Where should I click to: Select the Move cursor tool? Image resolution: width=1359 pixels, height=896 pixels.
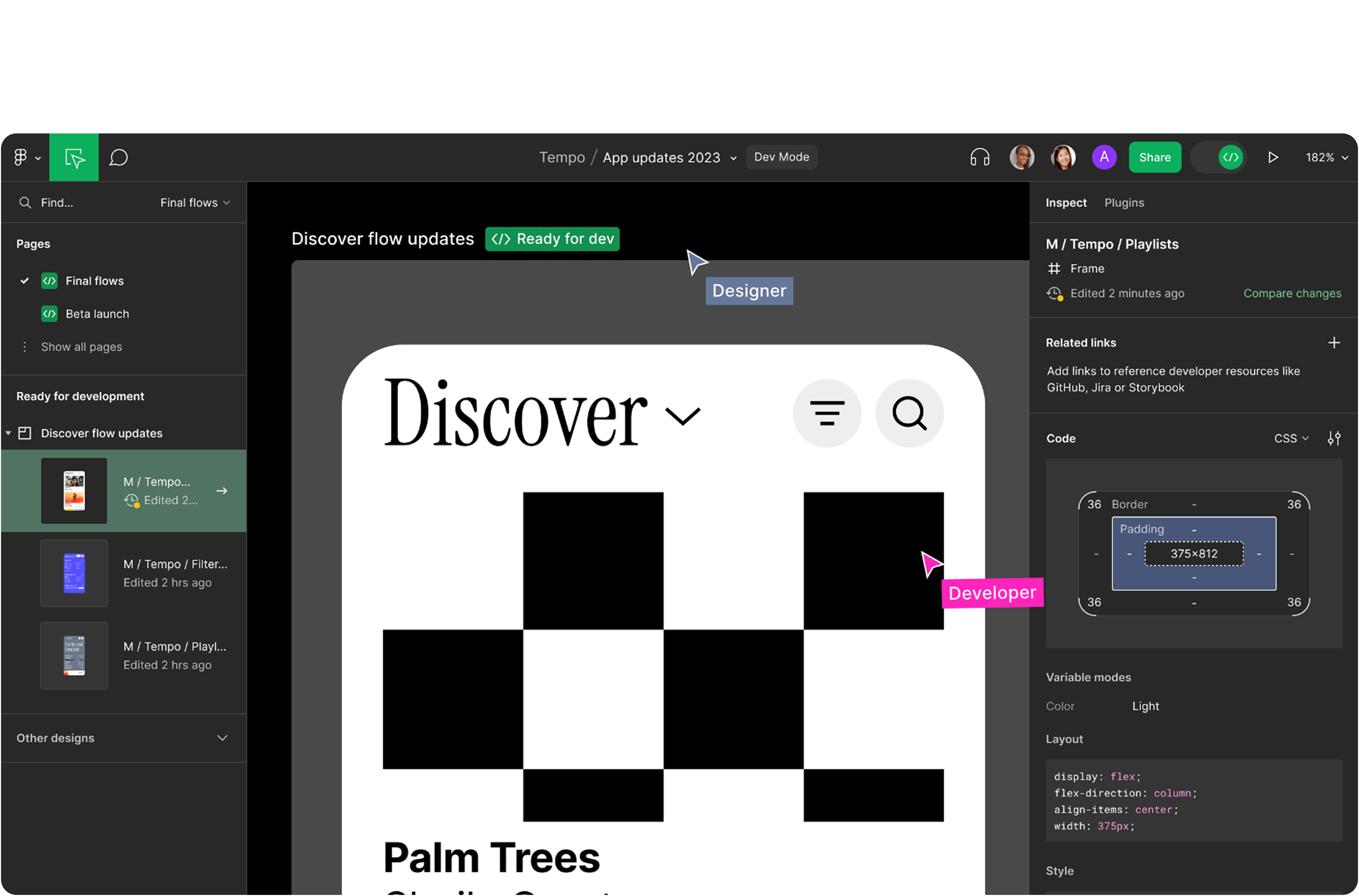[x=74, y=158]
